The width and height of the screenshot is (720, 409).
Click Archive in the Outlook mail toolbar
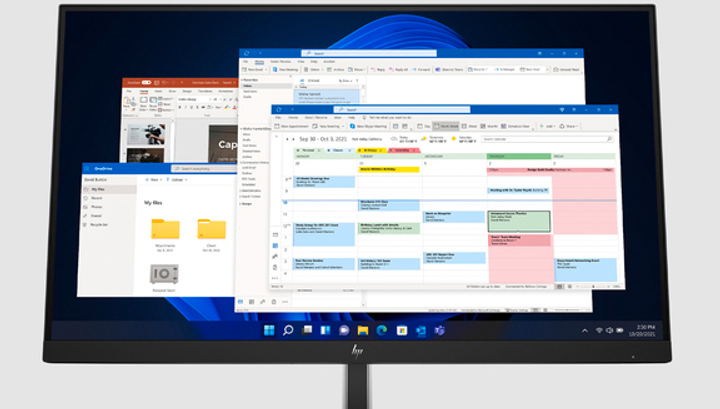point(336,69)
